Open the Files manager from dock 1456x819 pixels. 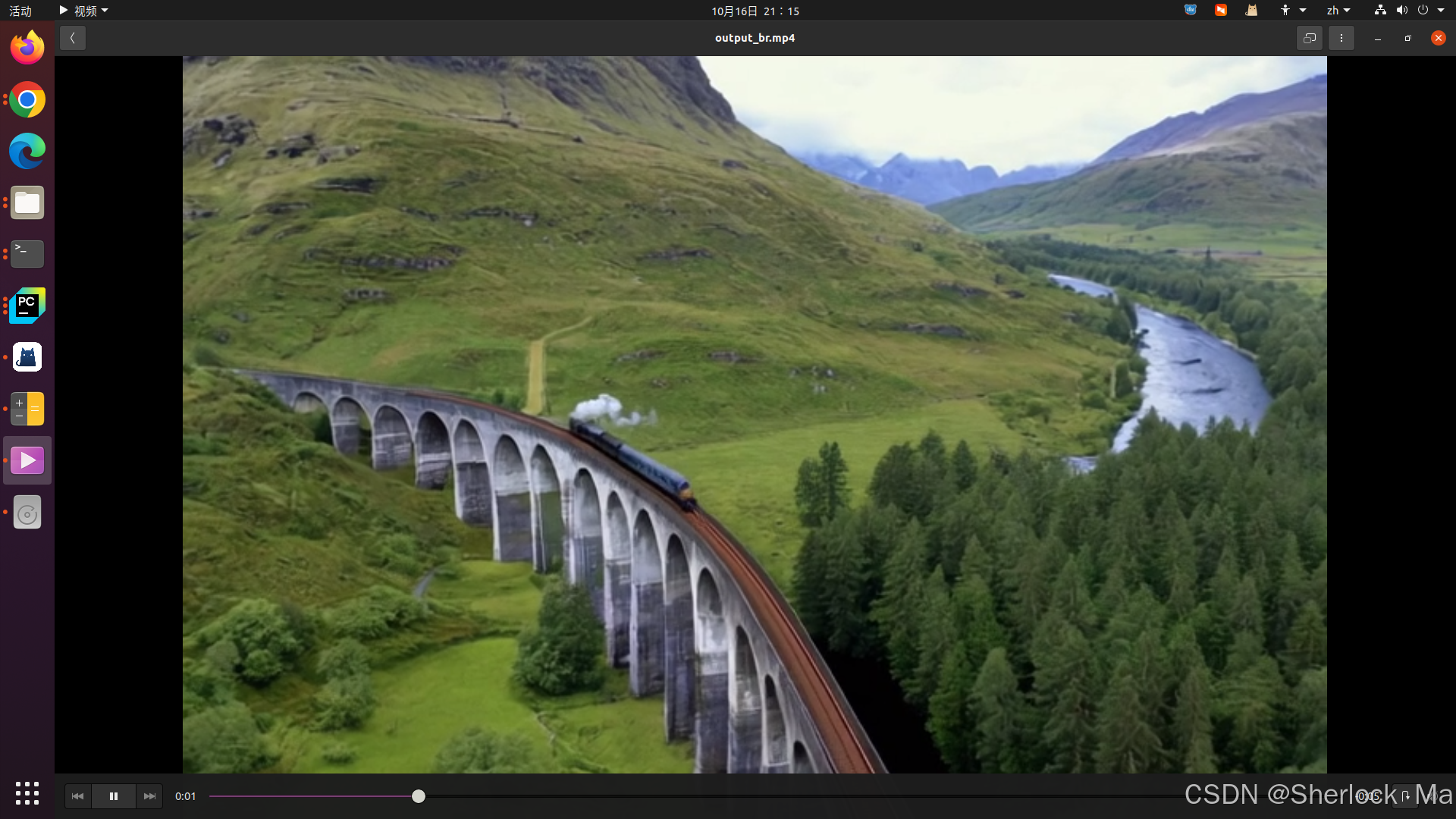[27, 203]
